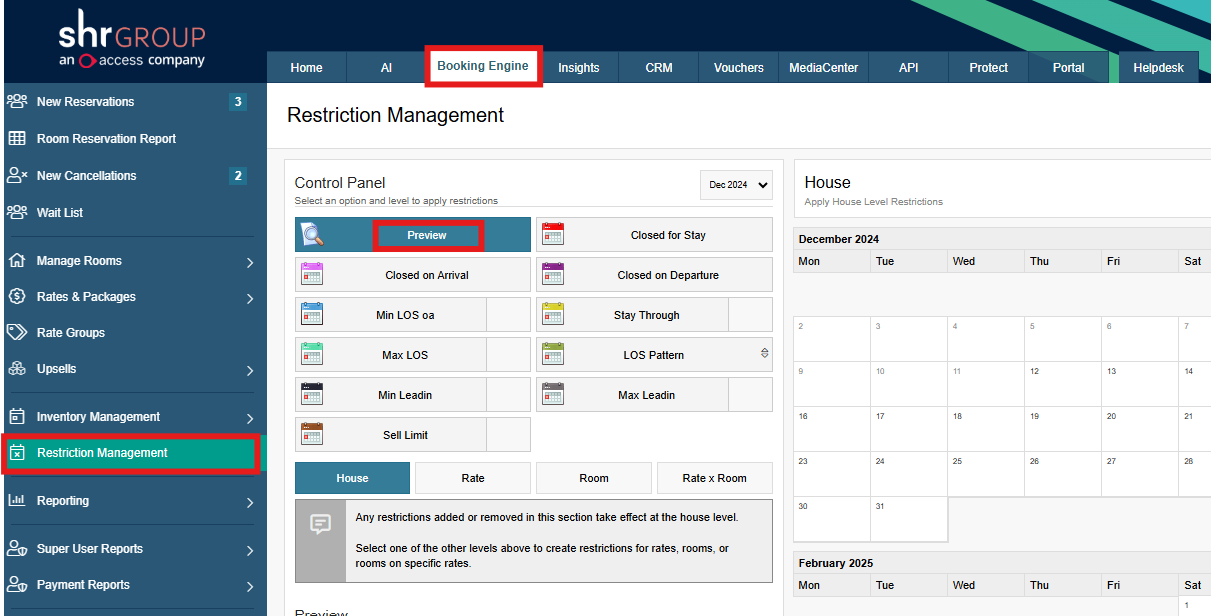
Task: Click the Closed on Arrival button
Action: [x=413, y=275]
